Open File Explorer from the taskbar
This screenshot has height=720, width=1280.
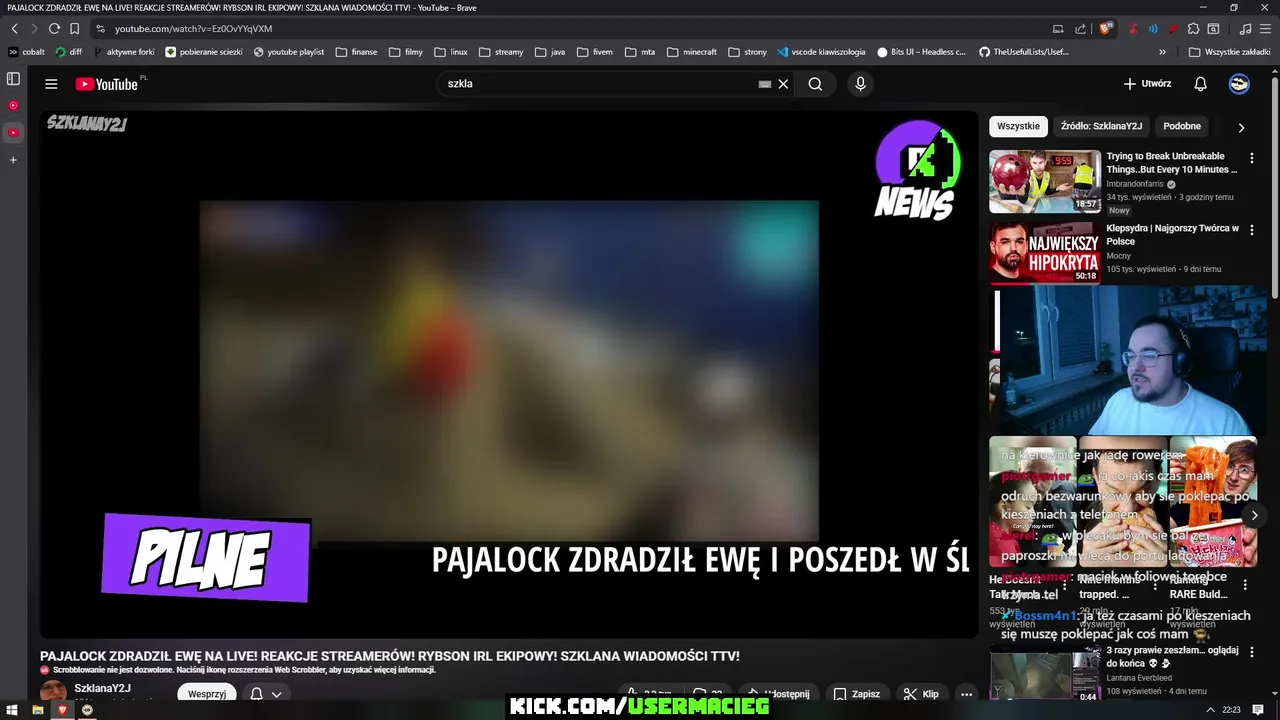[x=38, y=710]
